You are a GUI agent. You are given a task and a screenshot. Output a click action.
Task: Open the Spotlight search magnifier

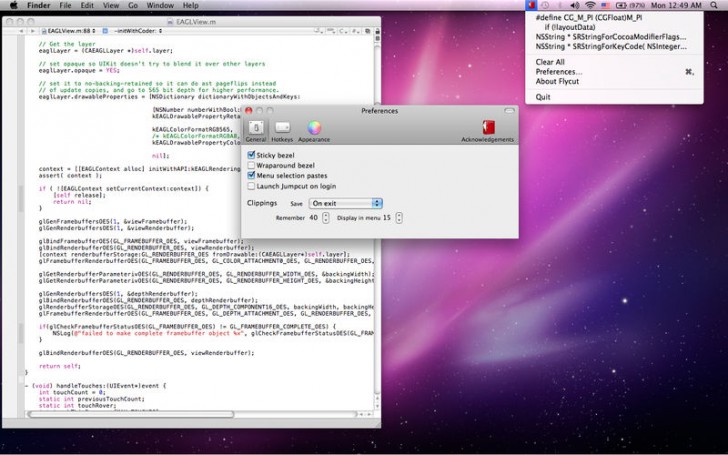(715, 6)
